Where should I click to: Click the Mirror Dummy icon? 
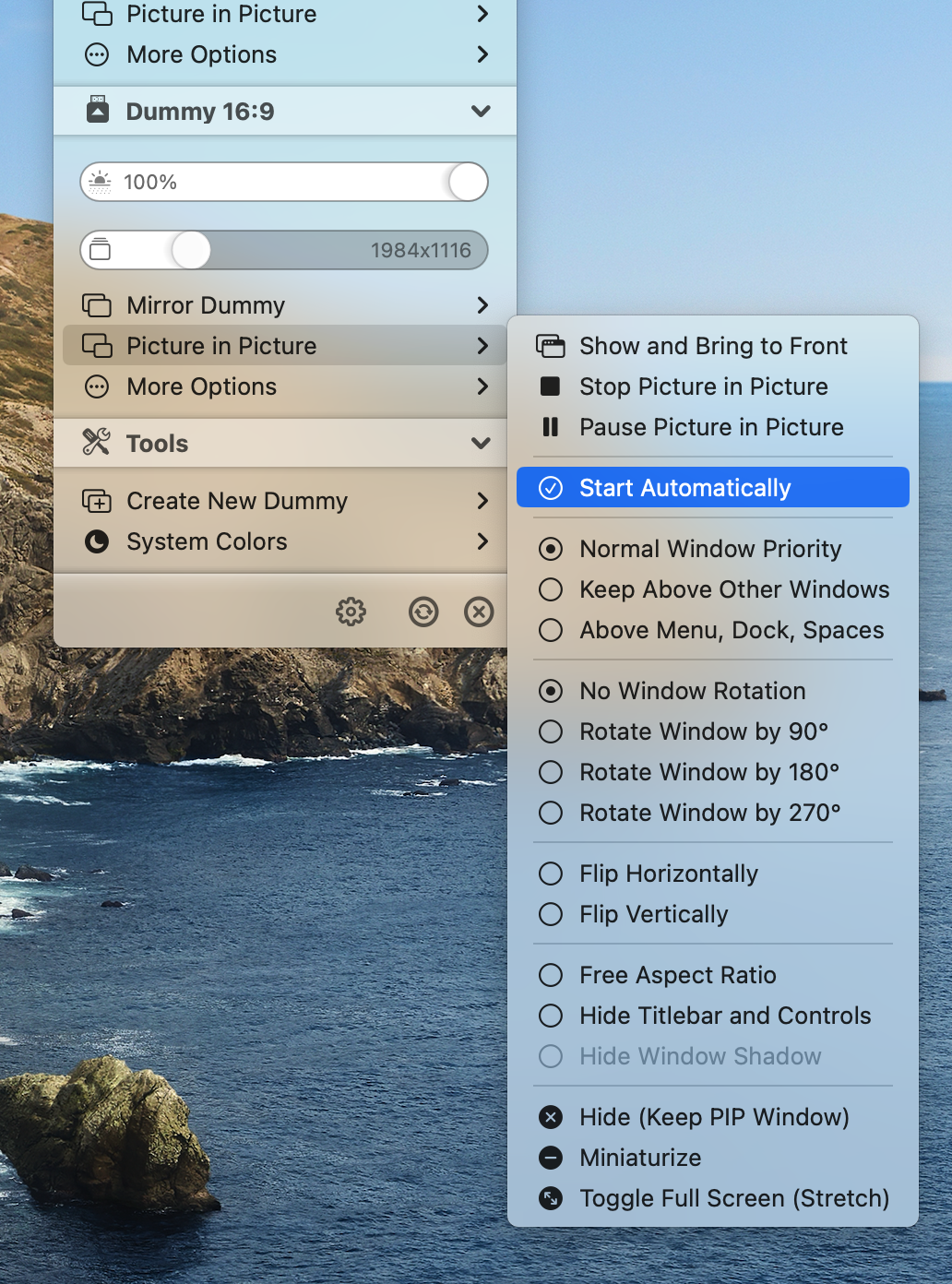97,305
